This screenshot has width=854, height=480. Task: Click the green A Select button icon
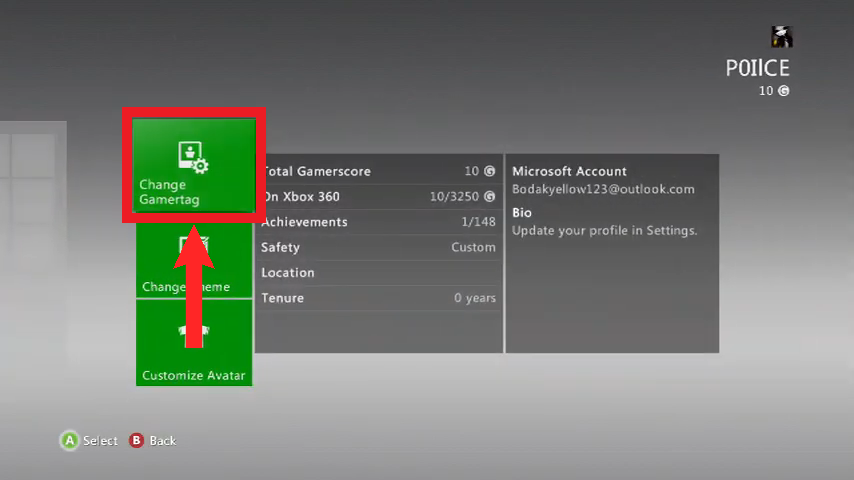70,441
